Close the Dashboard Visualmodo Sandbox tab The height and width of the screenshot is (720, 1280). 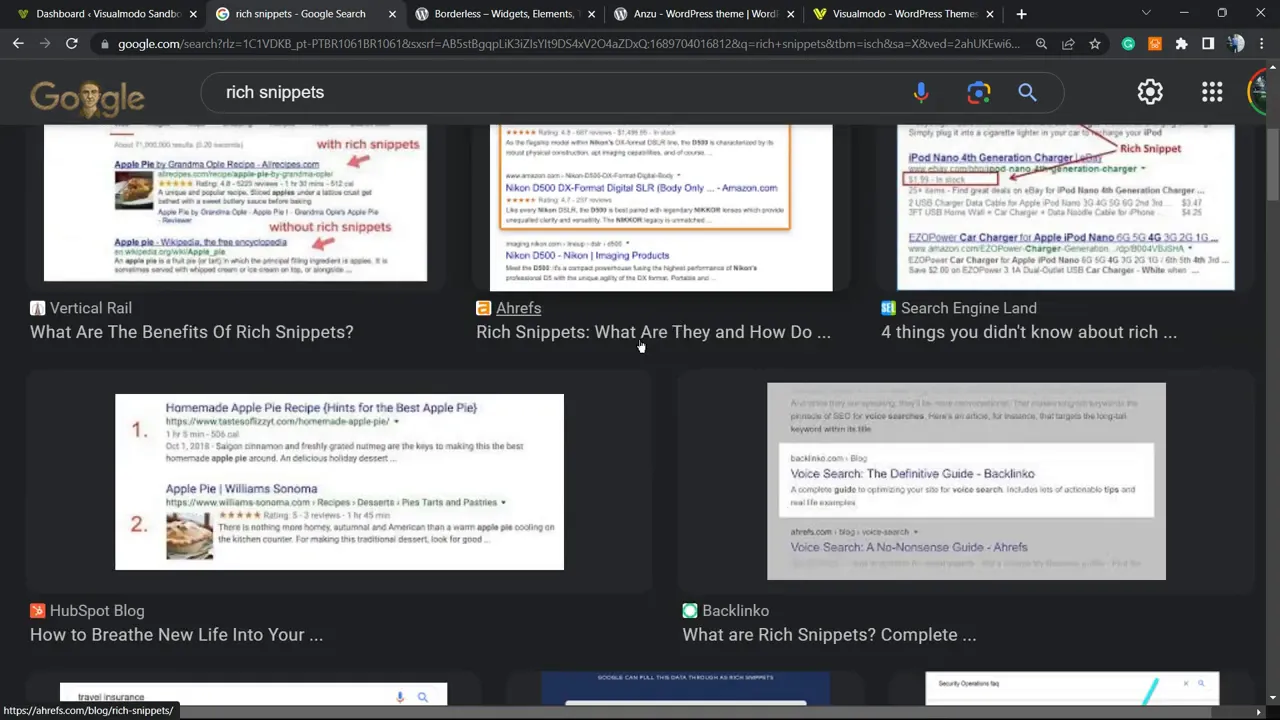(193, 14)
